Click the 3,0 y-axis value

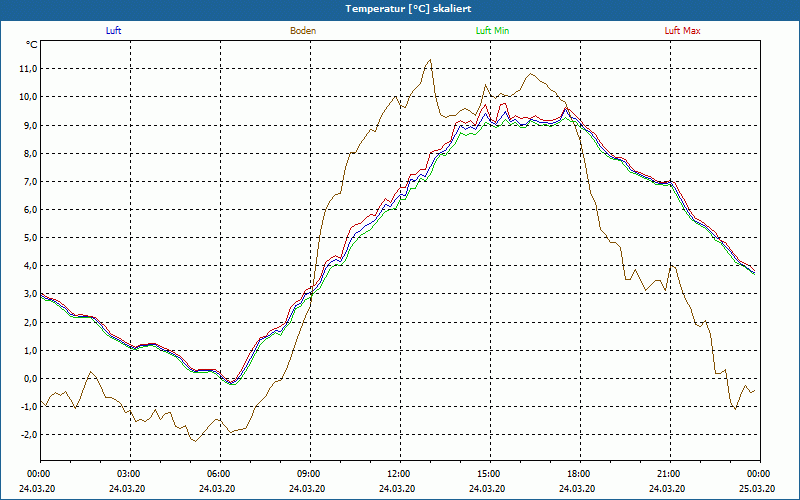(30, 294)
